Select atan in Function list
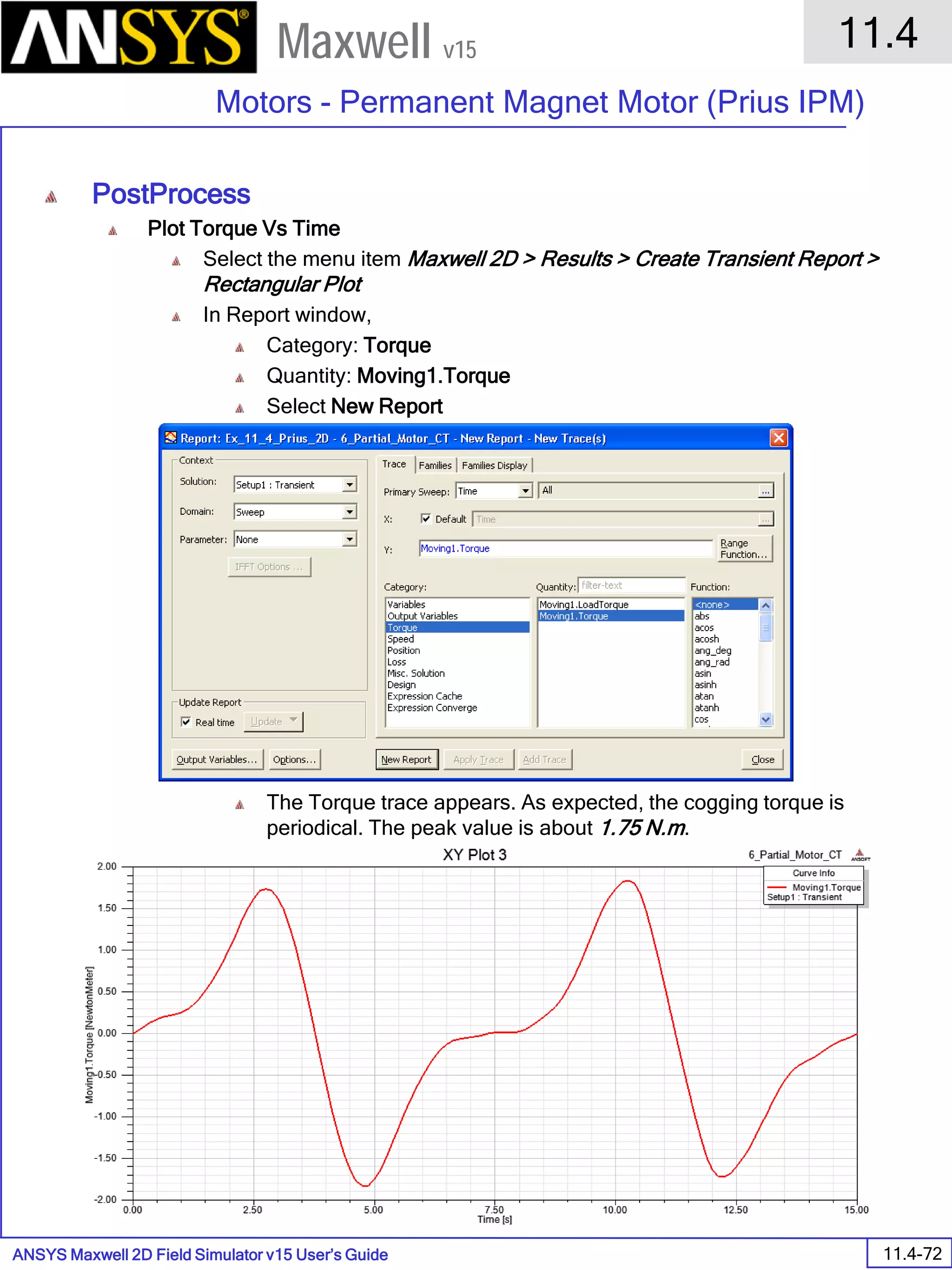Viewport: 952px width, 1270px height. 725,697
